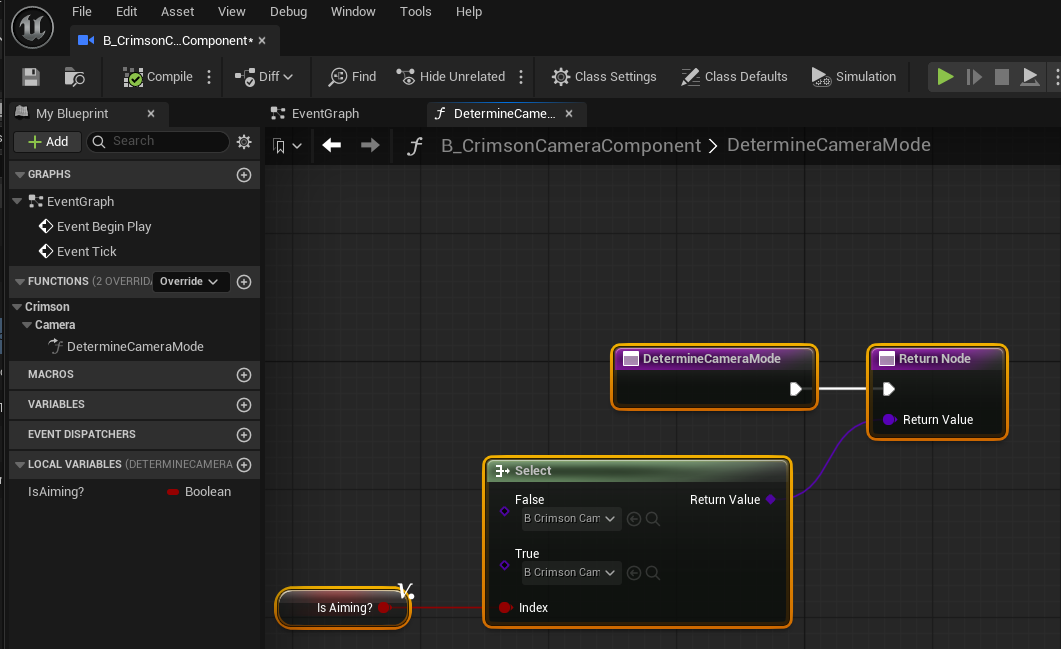
Task: Select Event Begin Play in graph list
Action: click(95, 227)
